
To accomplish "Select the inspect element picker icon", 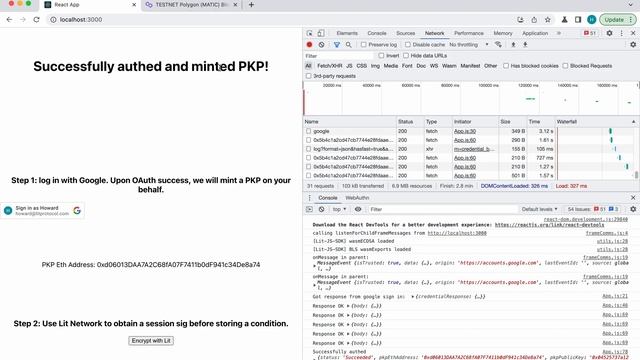I will 310,33.
